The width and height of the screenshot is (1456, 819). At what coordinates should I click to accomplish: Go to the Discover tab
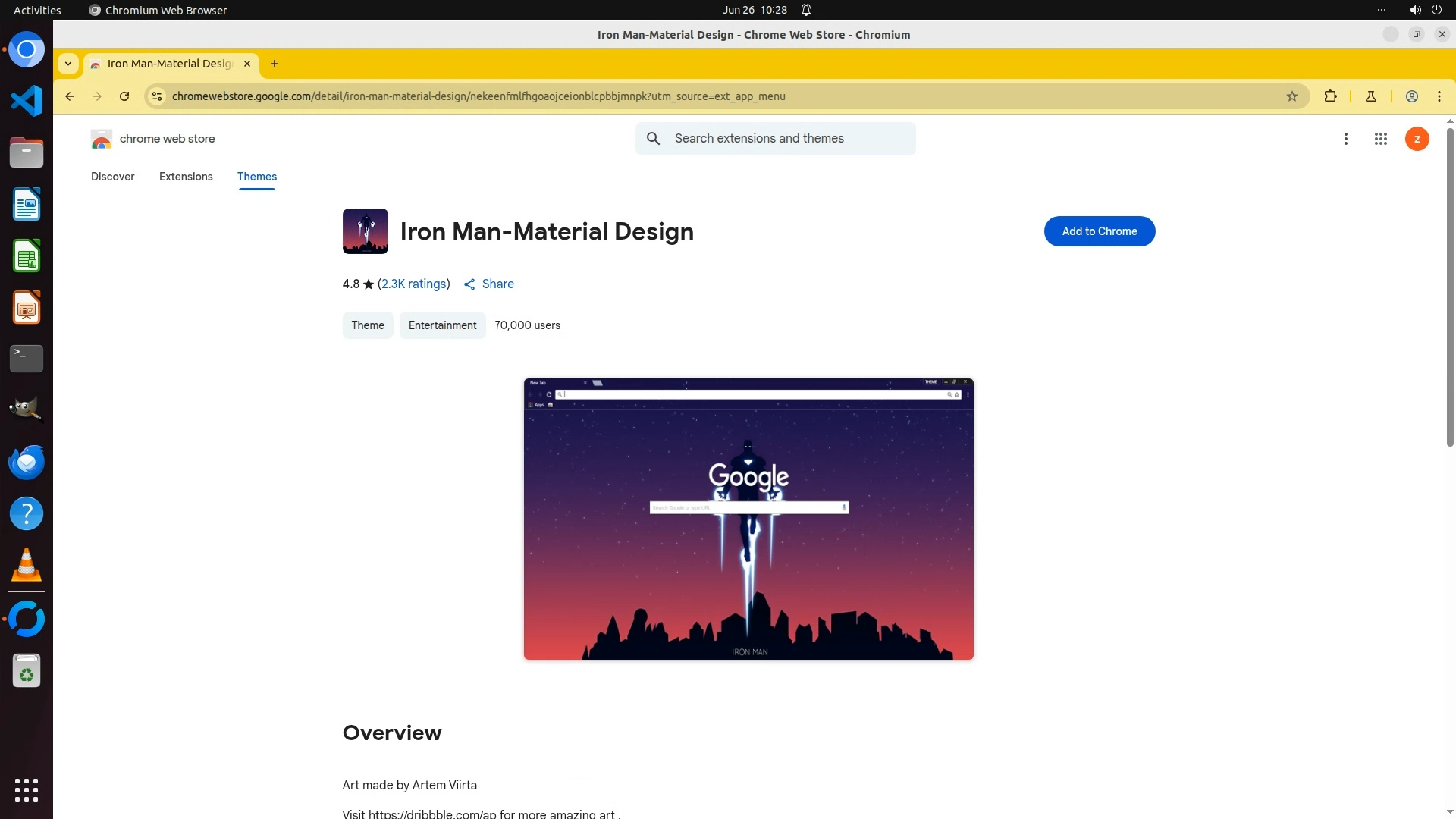pyautogui.click(x=112, y=177)
